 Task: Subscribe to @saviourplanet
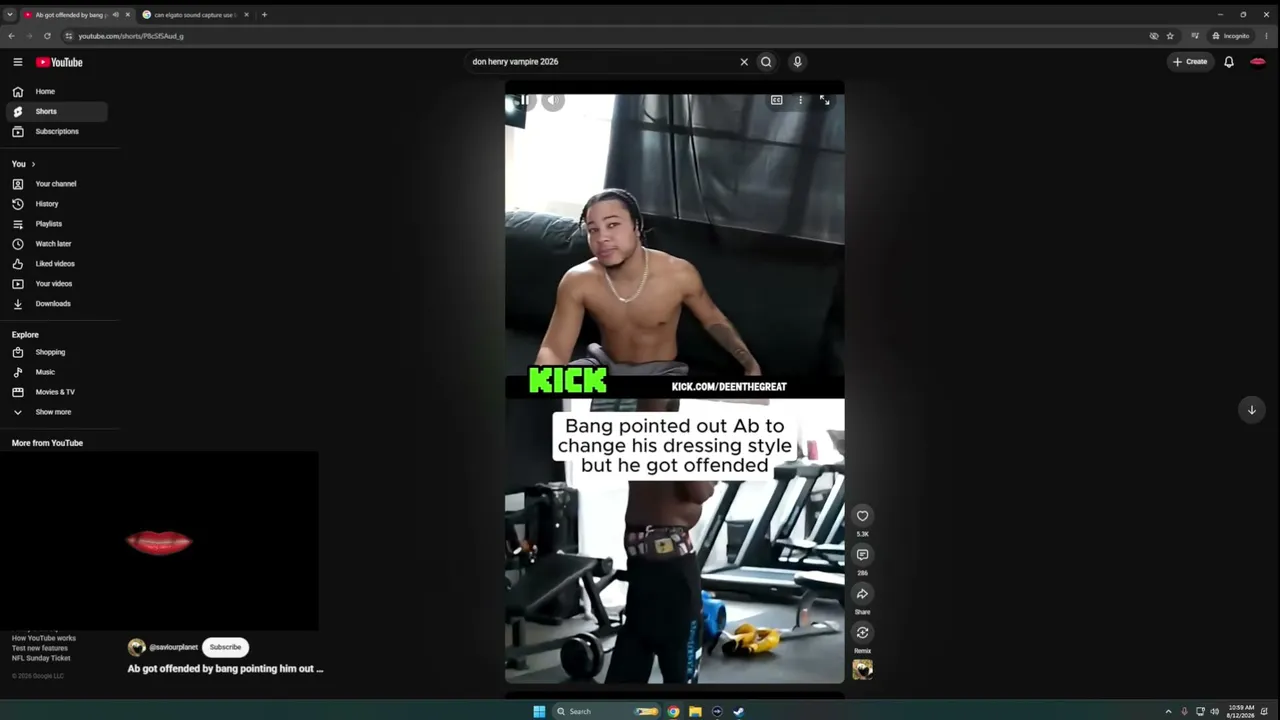coord(225,647)
